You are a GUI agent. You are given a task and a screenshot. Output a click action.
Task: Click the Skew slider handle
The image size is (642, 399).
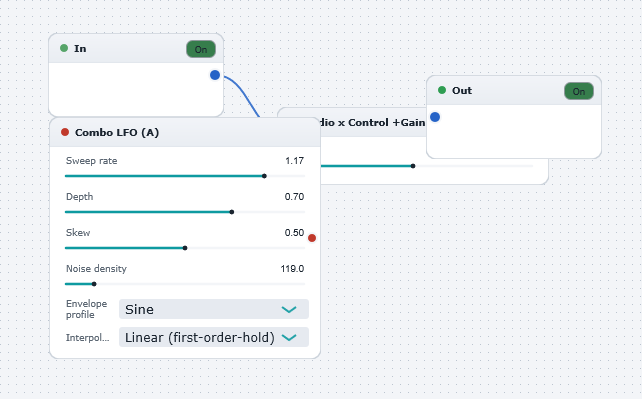[x=185, y=248]
